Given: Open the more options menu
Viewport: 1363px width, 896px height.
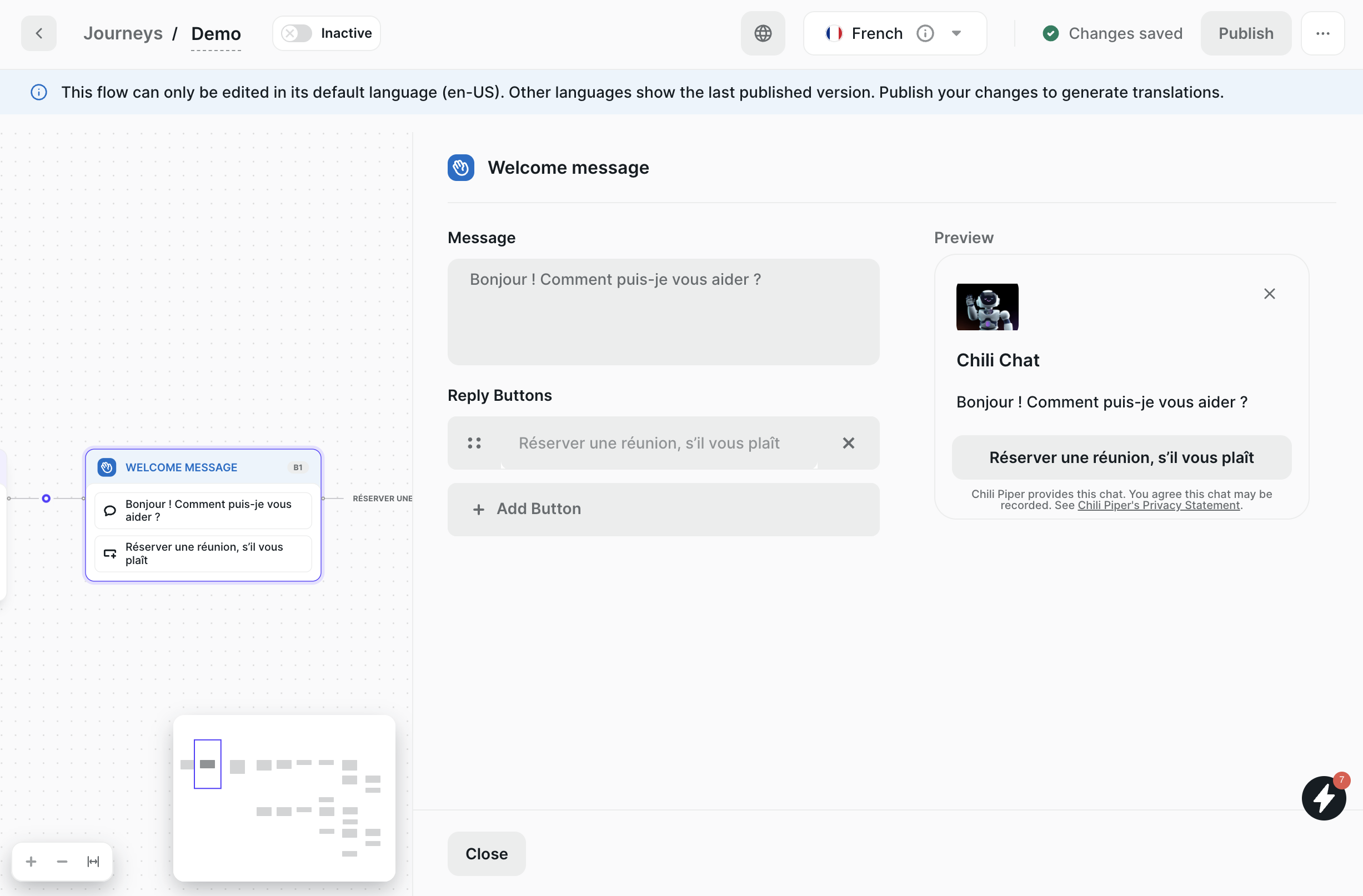Looking at the screenshot, I should [1323, 33].
